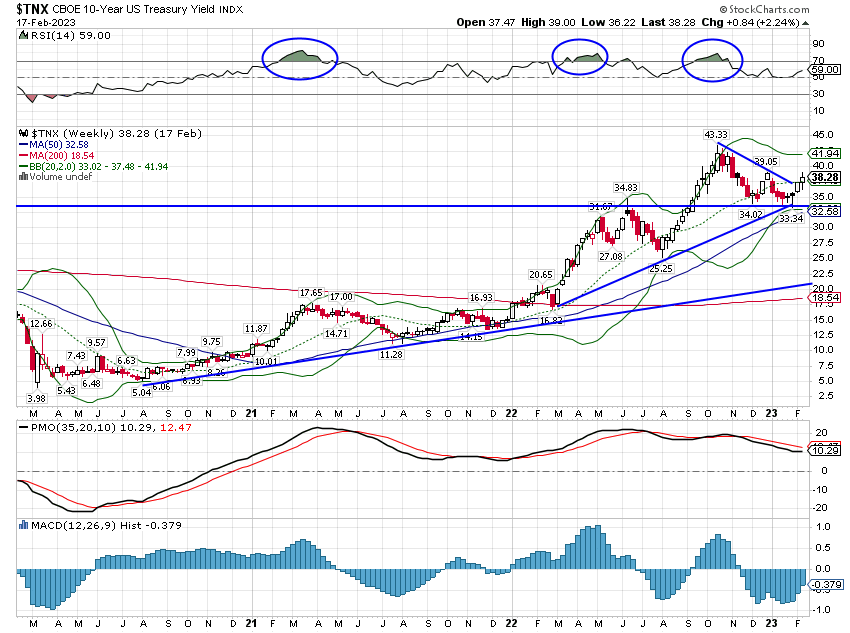Click the RSI indicator legend icon
This screenshot has width=850, height=633.
[x=23, y=36]
